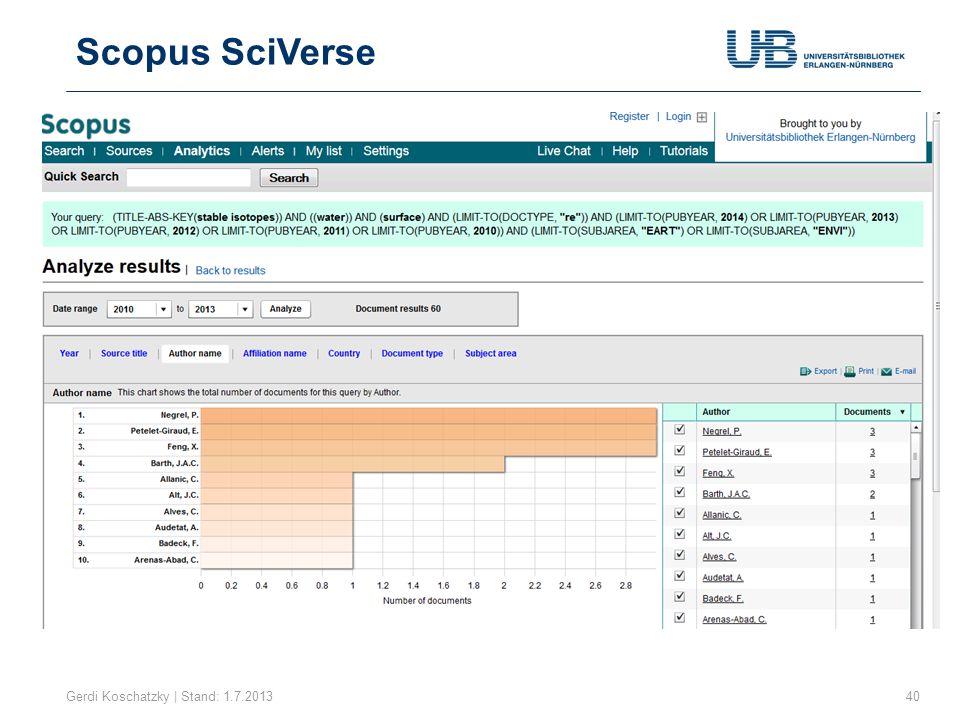The image size is (960, 720).
Task: Sort by Documents column arrow
Action: [x=902, y=412]
